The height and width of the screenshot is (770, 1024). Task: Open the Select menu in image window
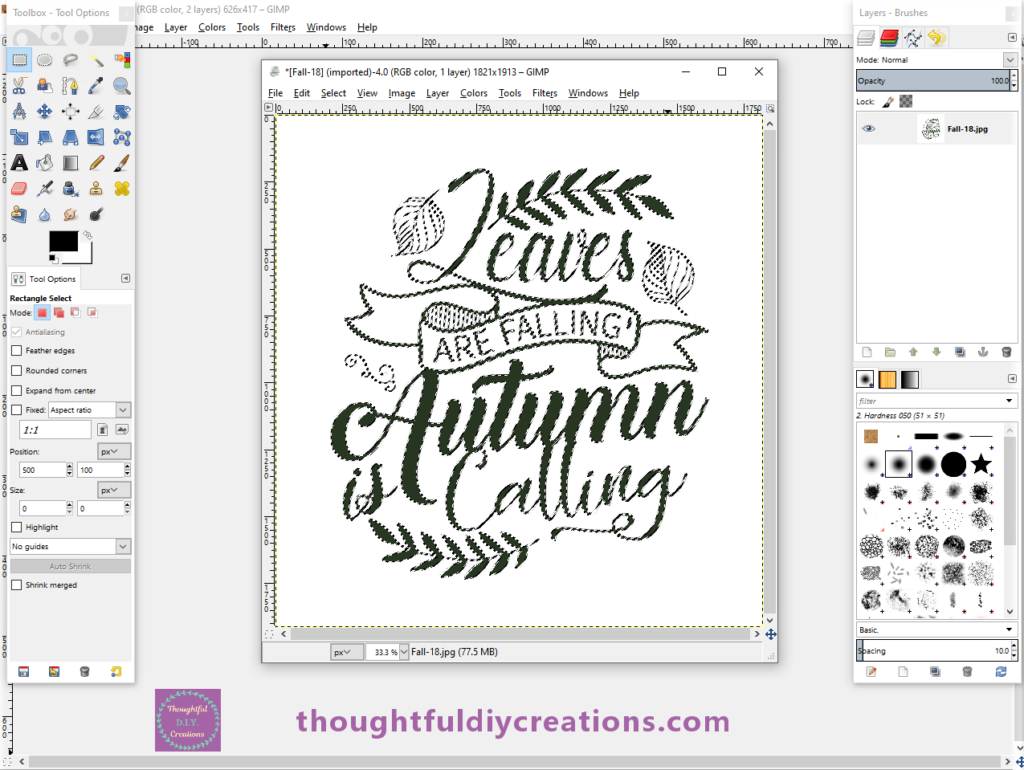click(x=333, y=93)
